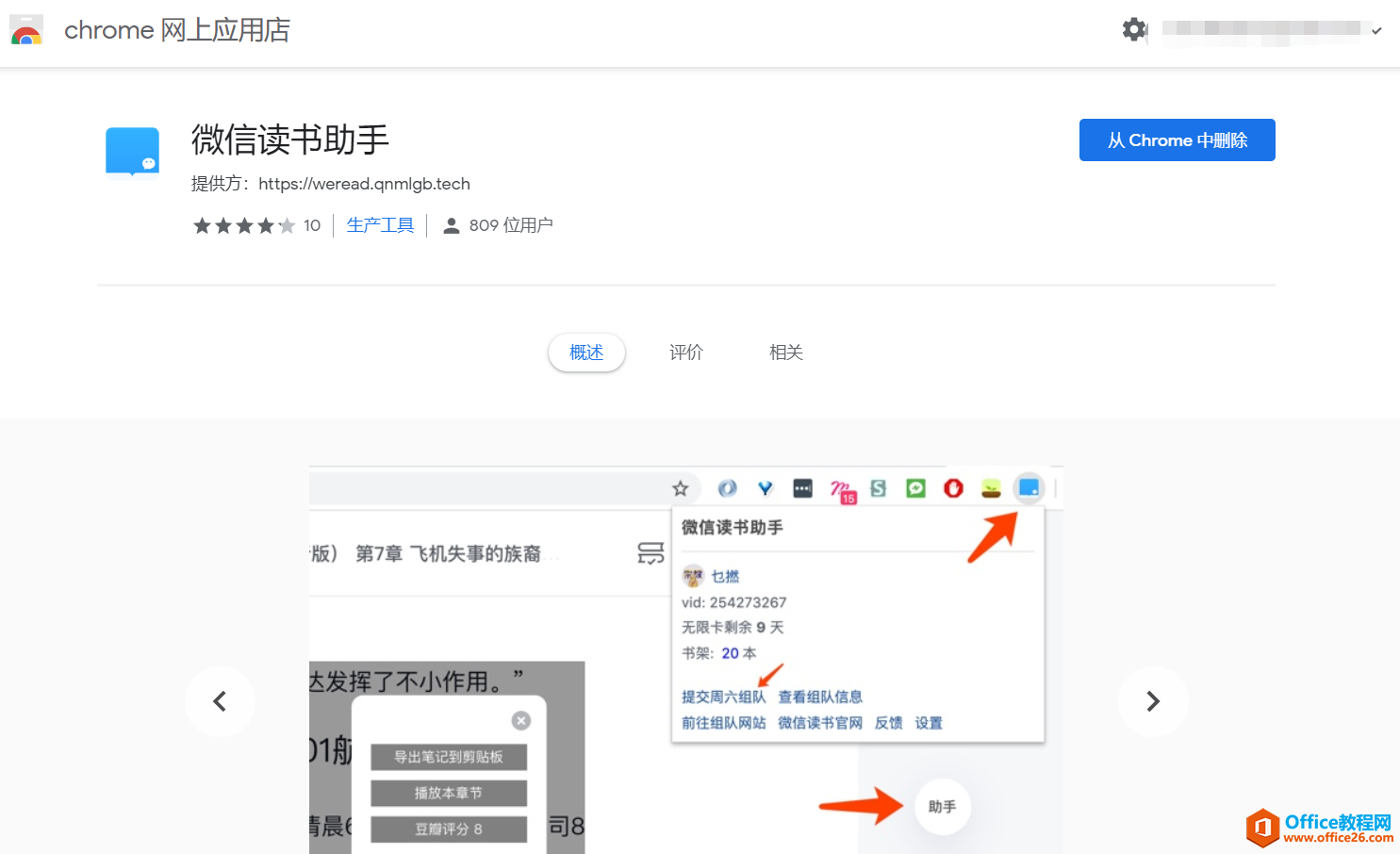Show previous screenshot with left arrow
Screen dimensions: 1400x854
(x=220, y=701)
